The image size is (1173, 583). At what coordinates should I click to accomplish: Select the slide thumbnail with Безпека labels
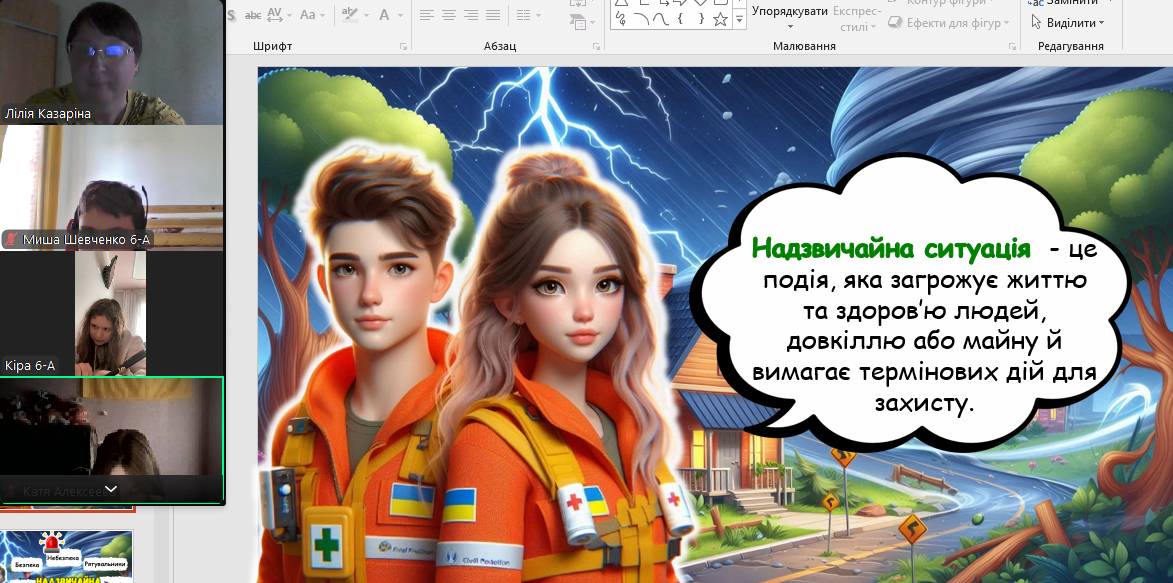pyautogui.click(x=67, y=557)
